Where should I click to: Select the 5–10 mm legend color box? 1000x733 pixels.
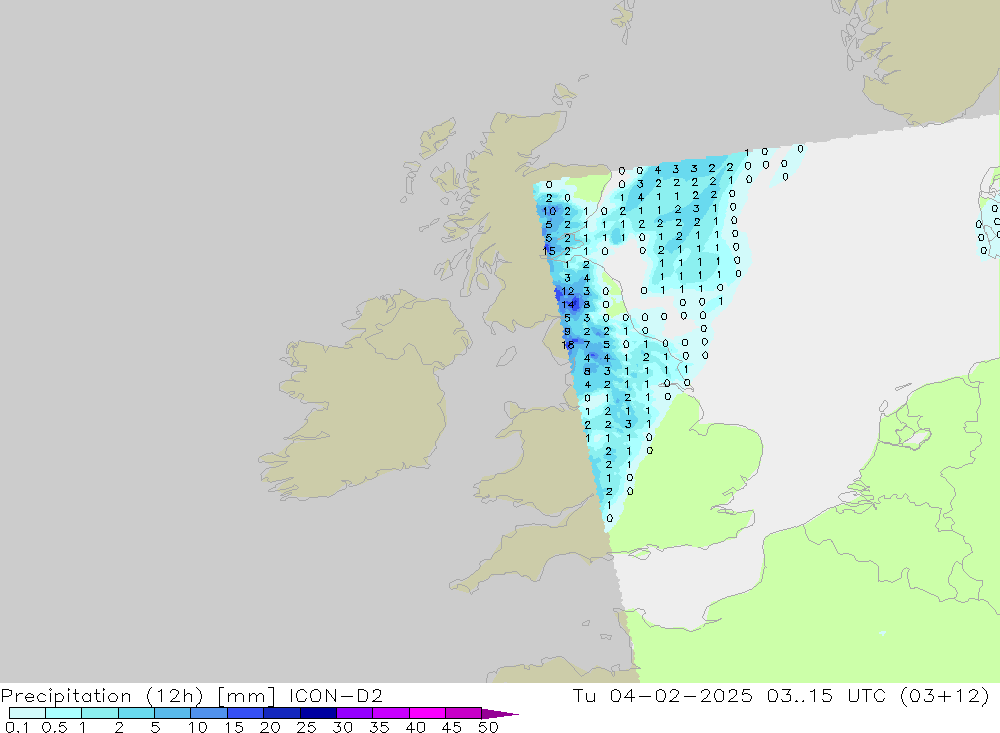click(x=172, y=713)
